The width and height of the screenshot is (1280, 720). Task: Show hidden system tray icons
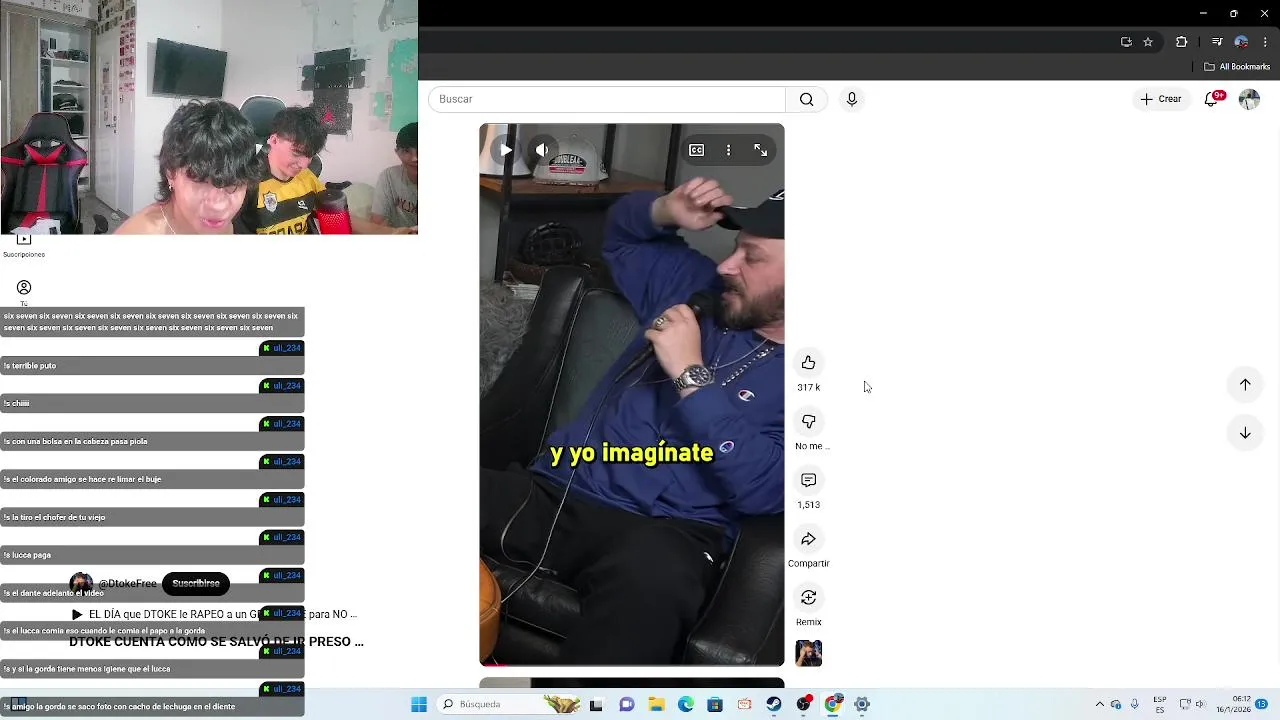click(1100, 704)
